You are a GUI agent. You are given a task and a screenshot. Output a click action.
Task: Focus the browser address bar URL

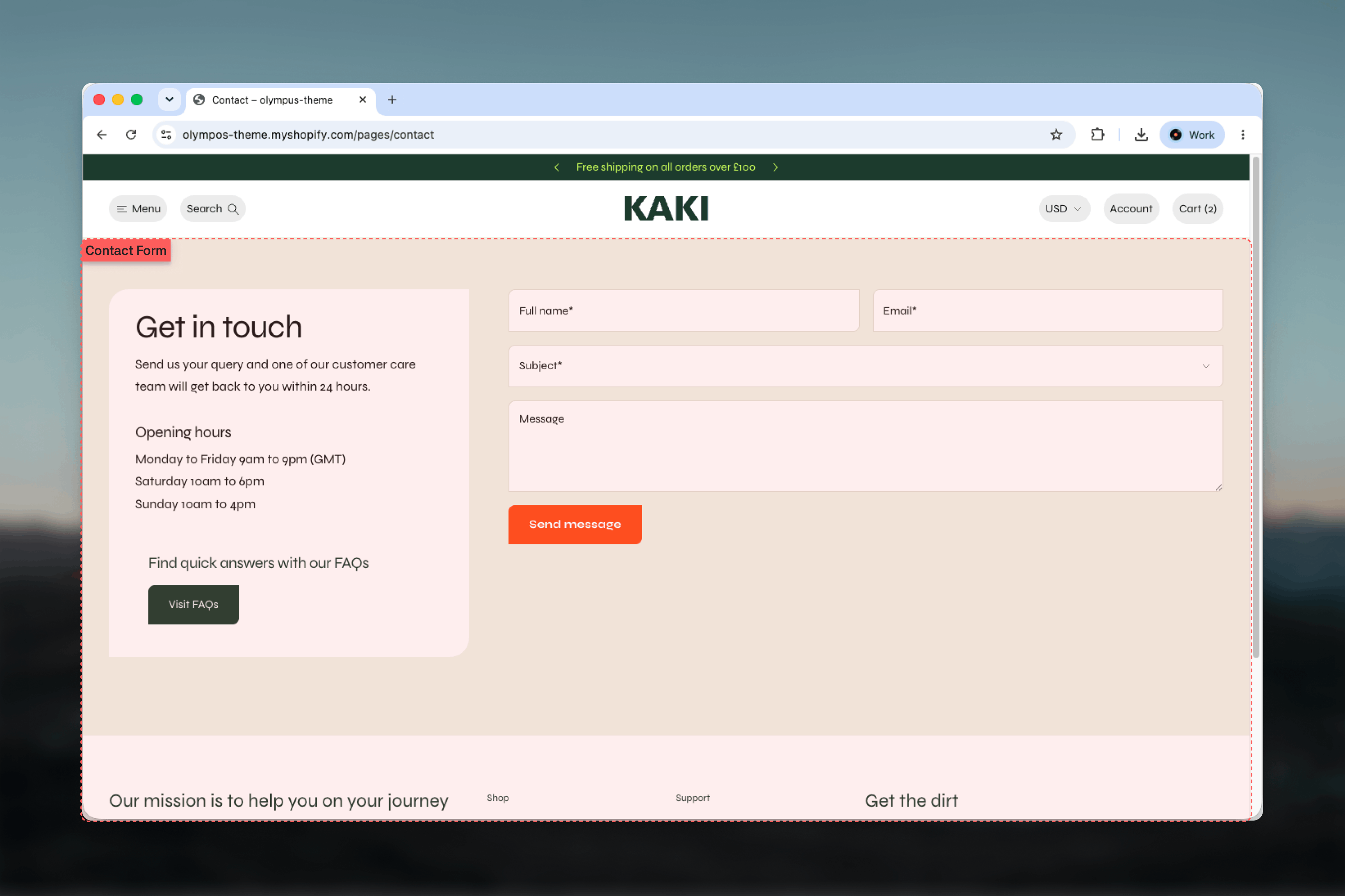[x=308, y=134]
